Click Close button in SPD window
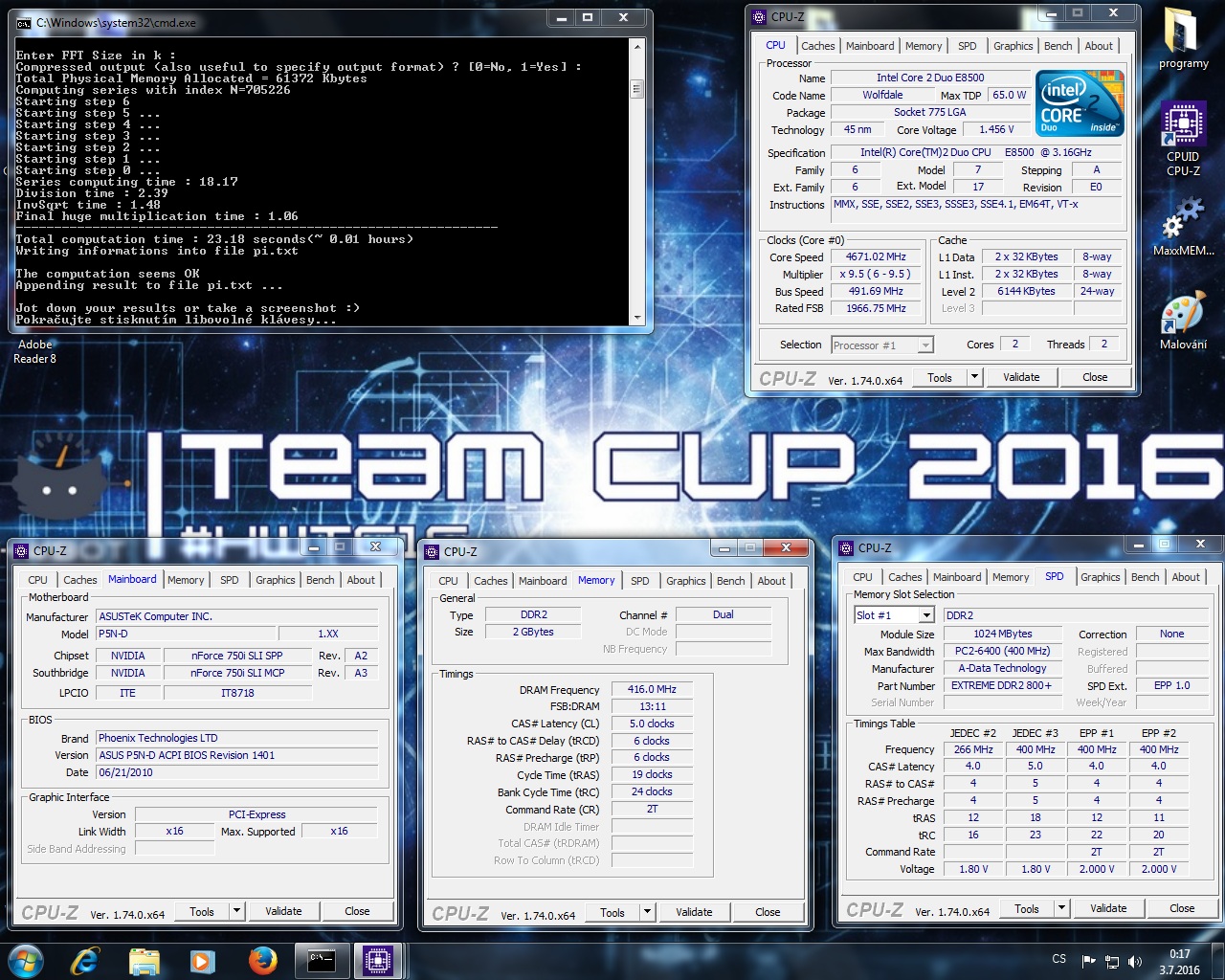Viewport: 1225px width, 980px height. tap(1182, 908)
